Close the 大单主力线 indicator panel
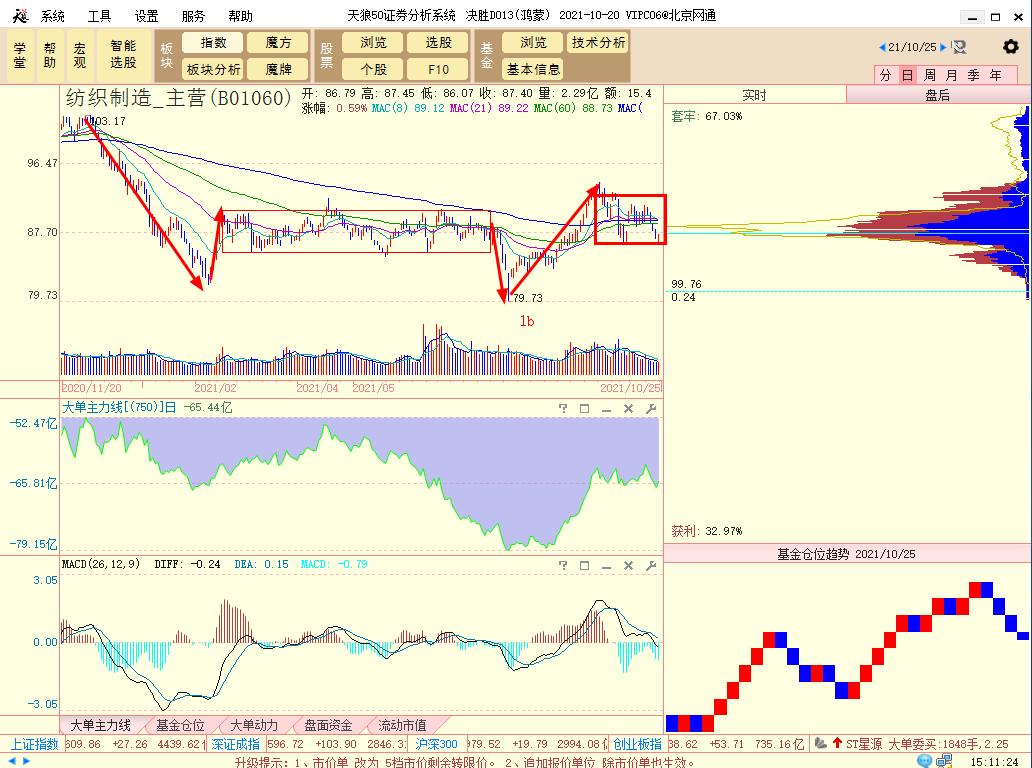This screenshot has width=1032, height=768. click(x=629, y=409)
